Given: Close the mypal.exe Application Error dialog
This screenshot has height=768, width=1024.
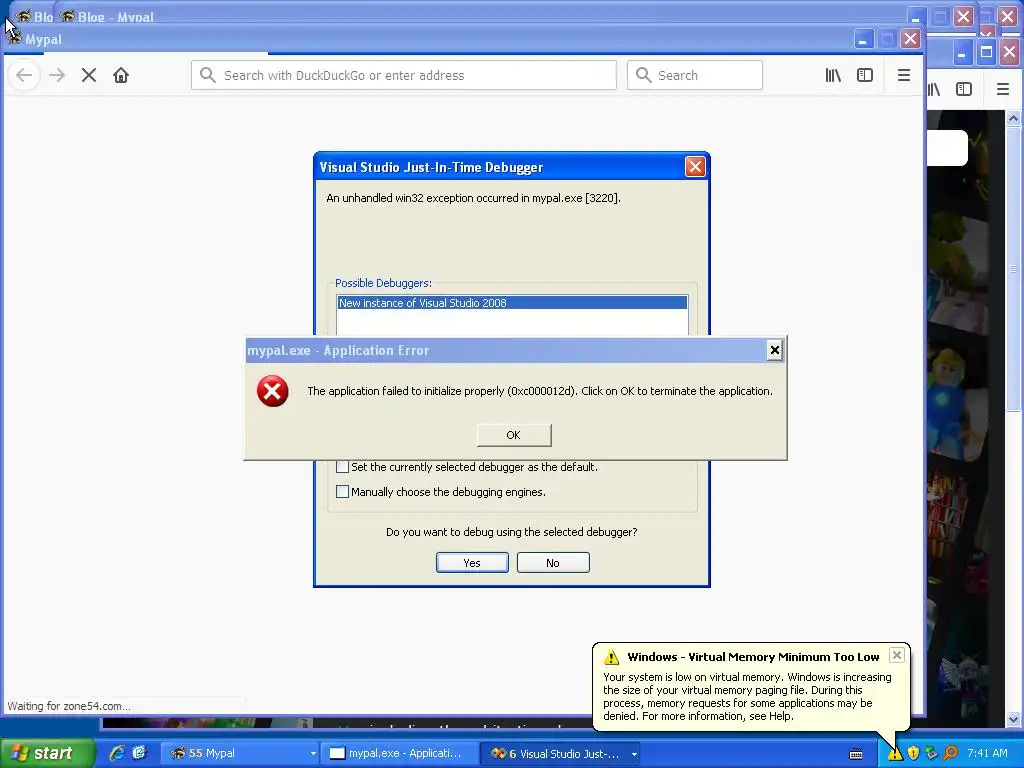Looking at the screenshot, I should click(x=775, y=351).
